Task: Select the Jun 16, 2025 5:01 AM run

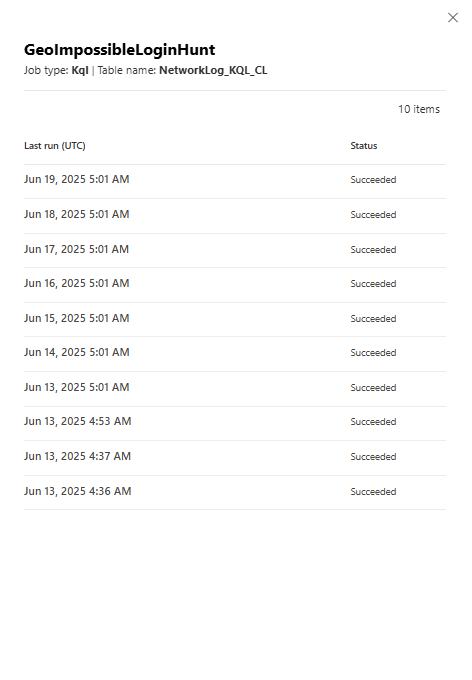Action: [235, 285]
